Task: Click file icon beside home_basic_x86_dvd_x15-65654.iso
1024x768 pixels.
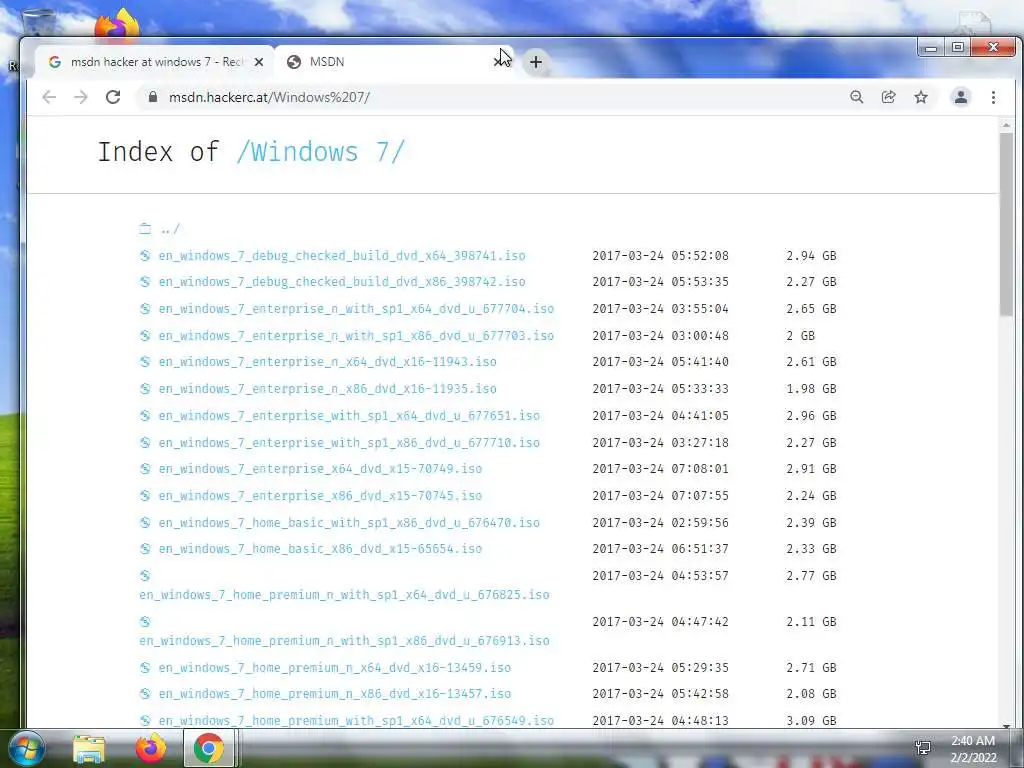Action: pyautogui.click(x=145, y=549)
